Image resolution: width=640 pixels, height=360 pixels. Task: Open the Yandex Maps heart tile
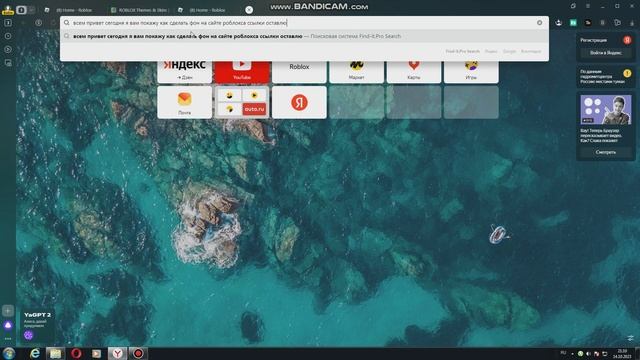(414, 72)
